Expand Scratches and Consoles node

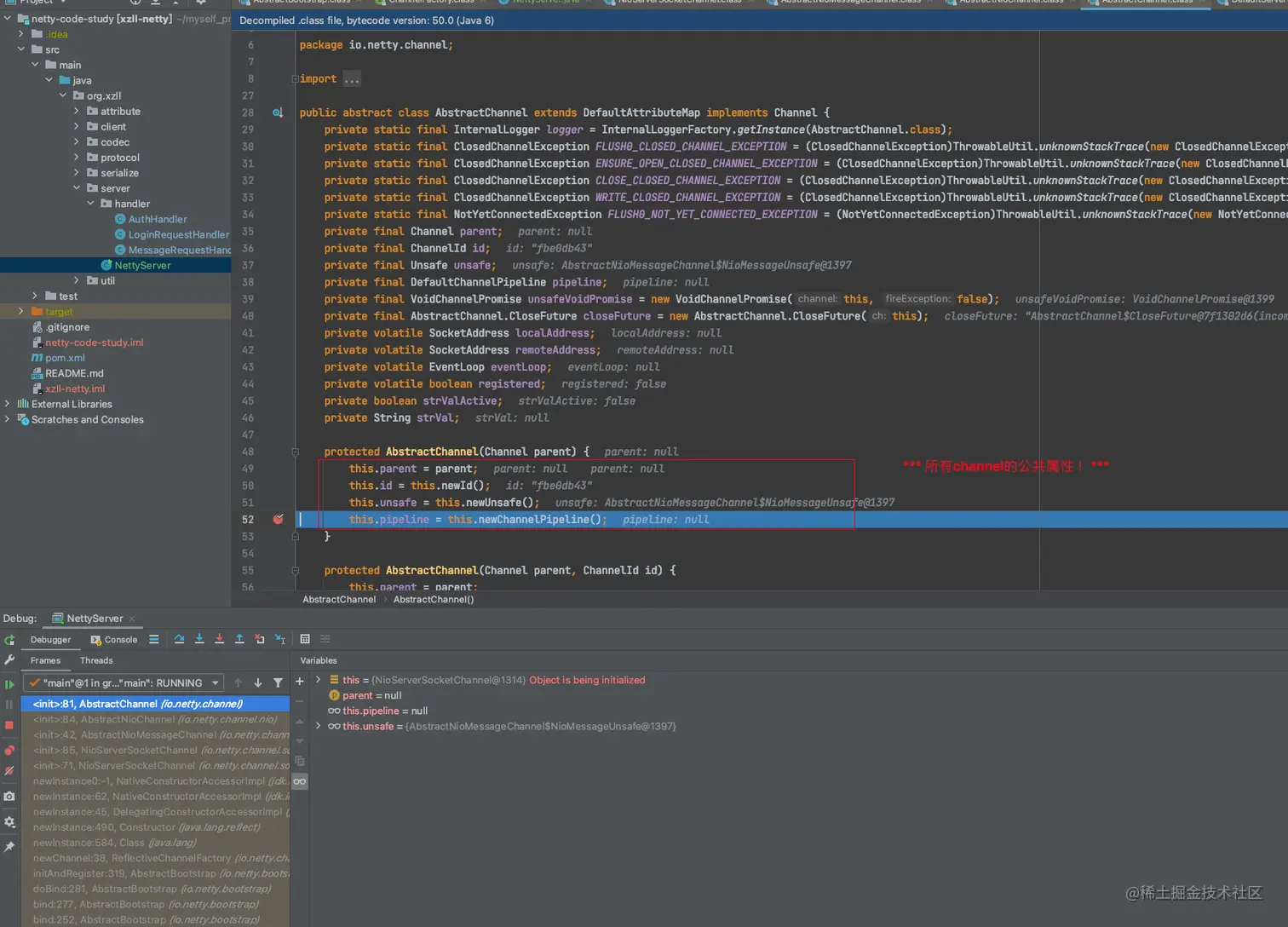point(8,419)
